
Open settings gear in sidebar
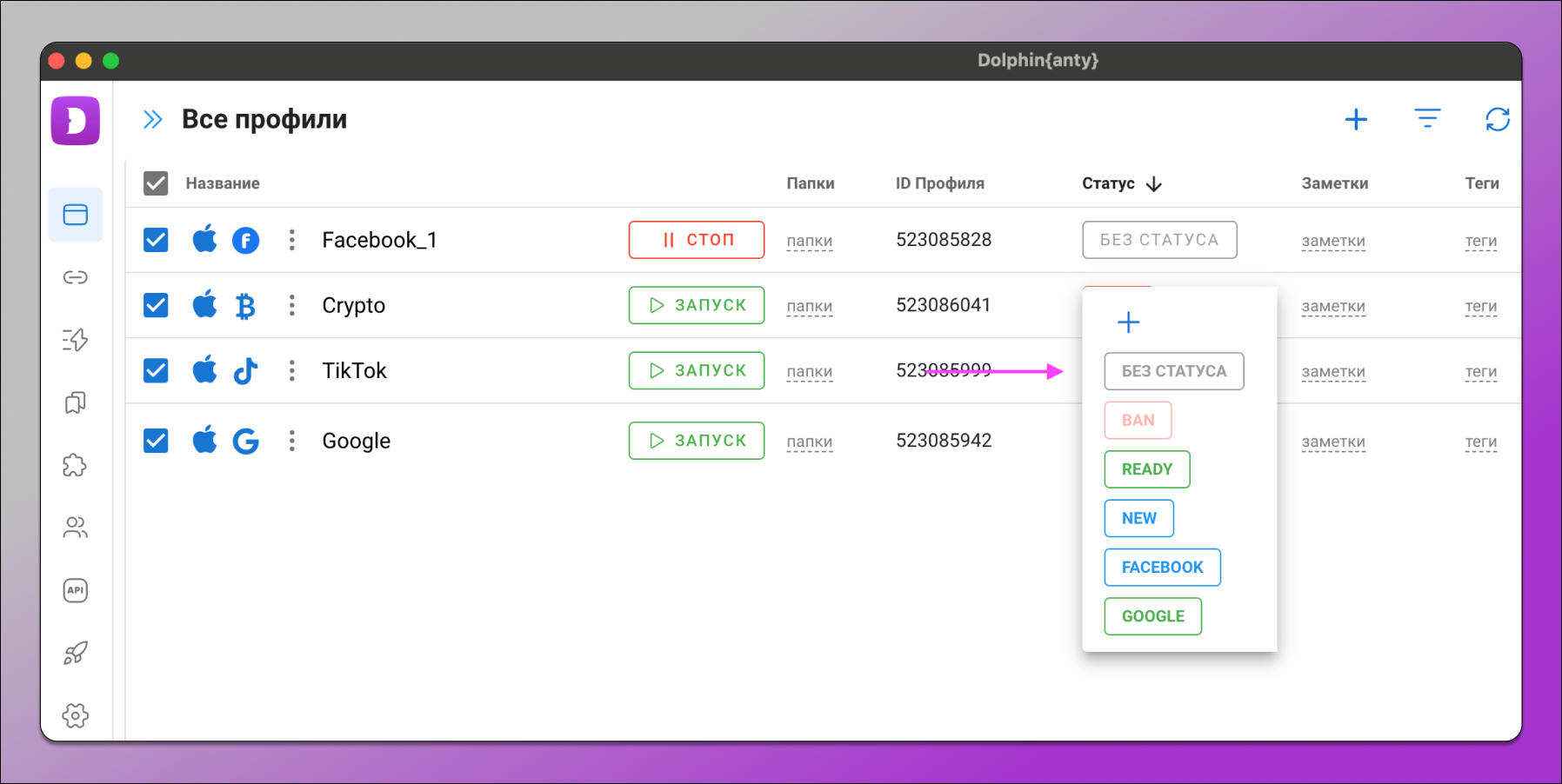point(76,715)
